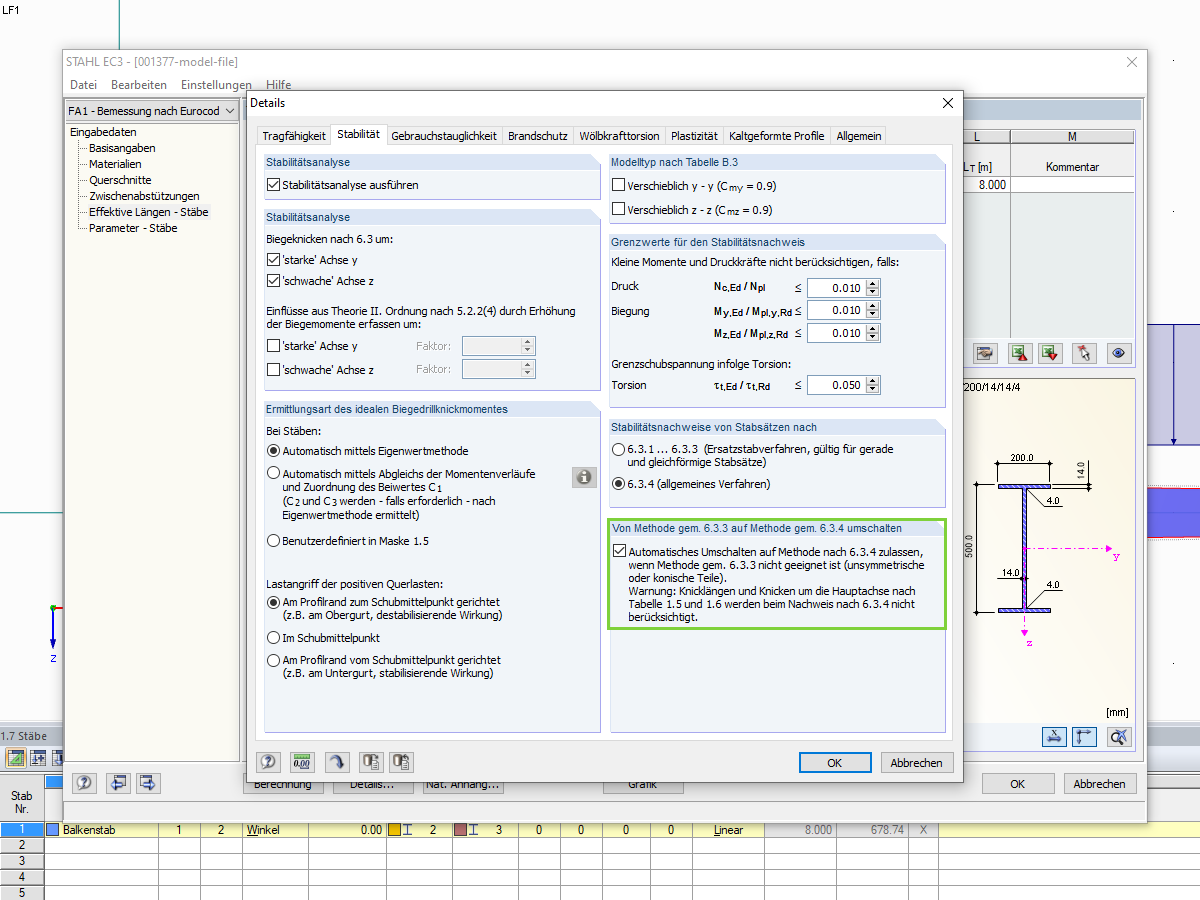
Task: Uncheck 'Stabilitätsanalyse ausführen'
Action: (x=273, y=184)
